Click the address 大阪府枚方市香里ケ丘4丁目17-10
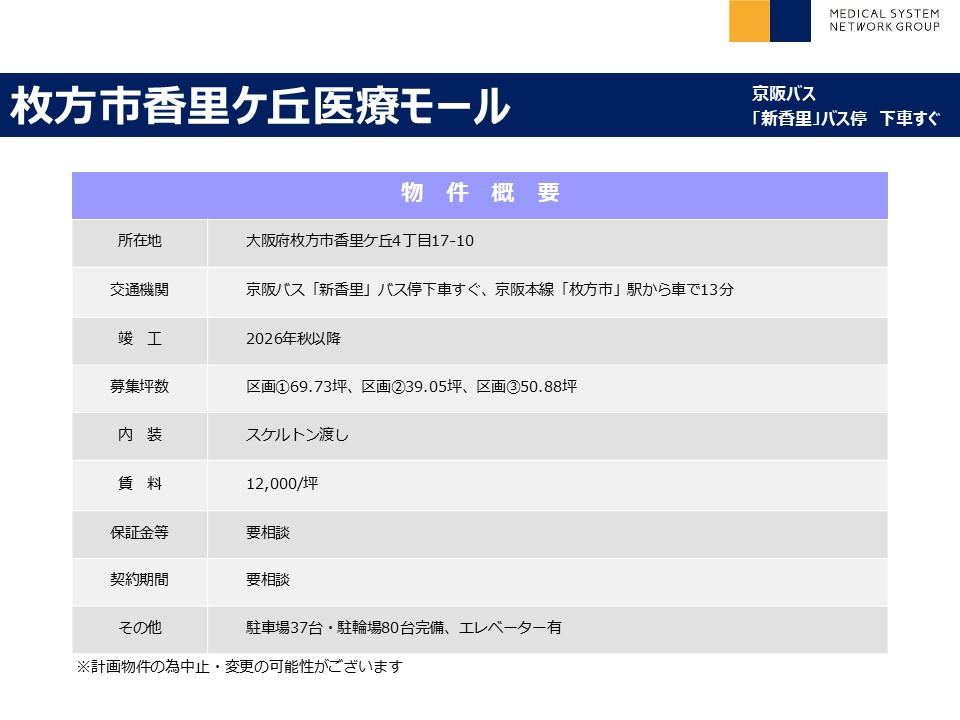The width and height of the screenshot is (960, 720). [x=359, y=241]
